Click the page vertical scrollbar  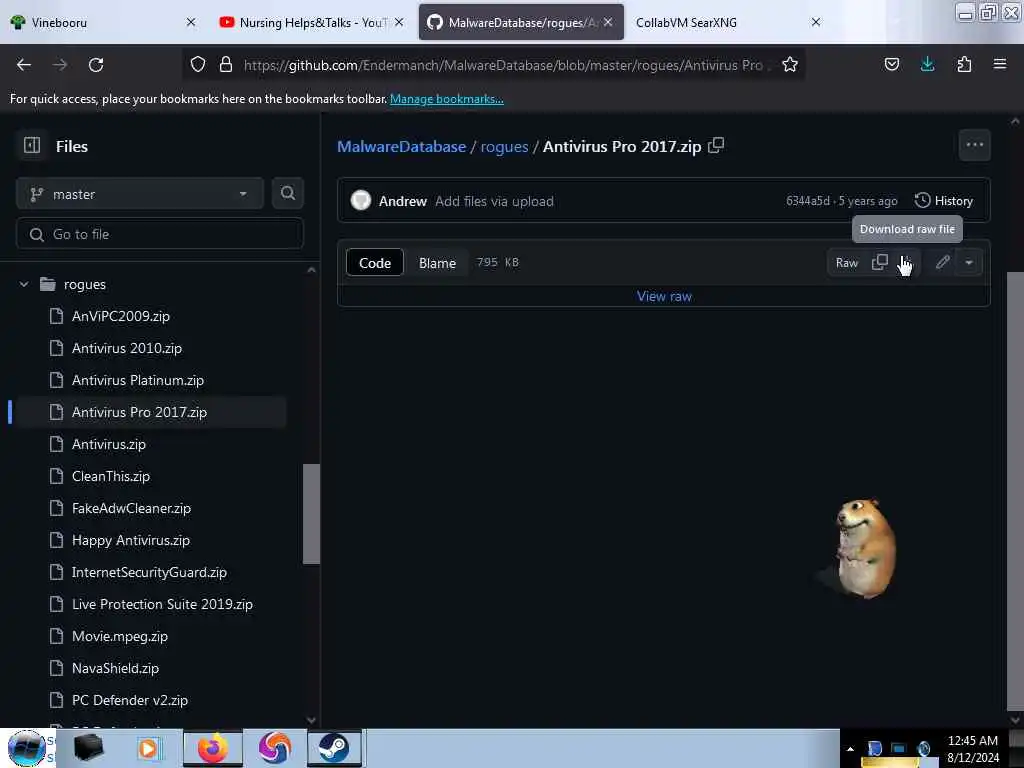click(x=1014, y=490)
